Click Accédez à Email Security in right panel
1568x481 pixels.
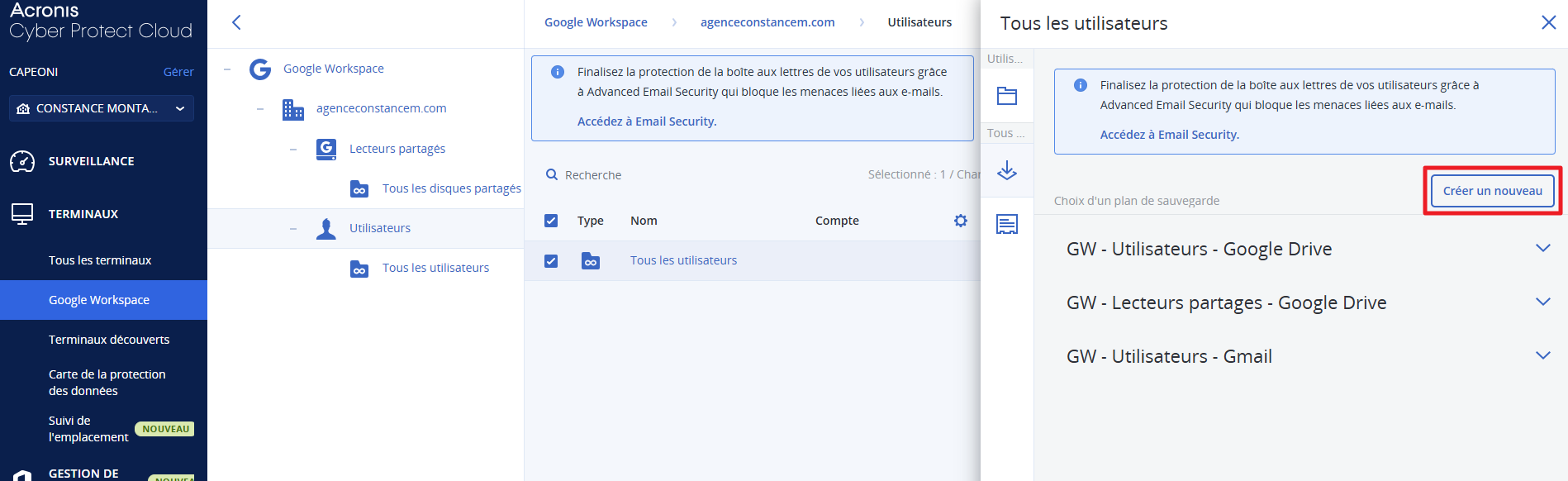pos(1170,135)
